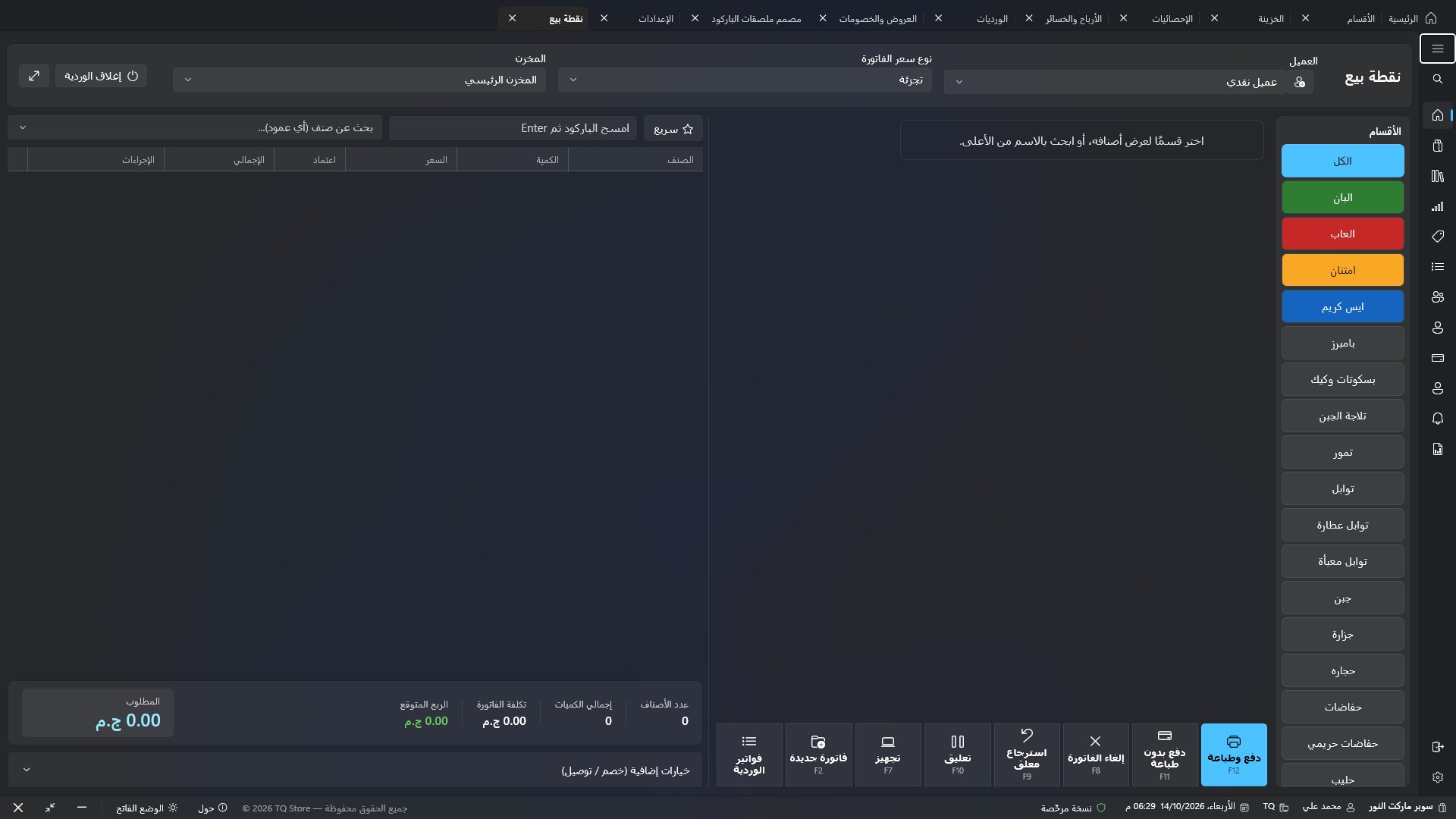Select the توابل عطارة category
This screenshot has height=819, width=1456.
pyautogui.click(x=1342, y=525)
